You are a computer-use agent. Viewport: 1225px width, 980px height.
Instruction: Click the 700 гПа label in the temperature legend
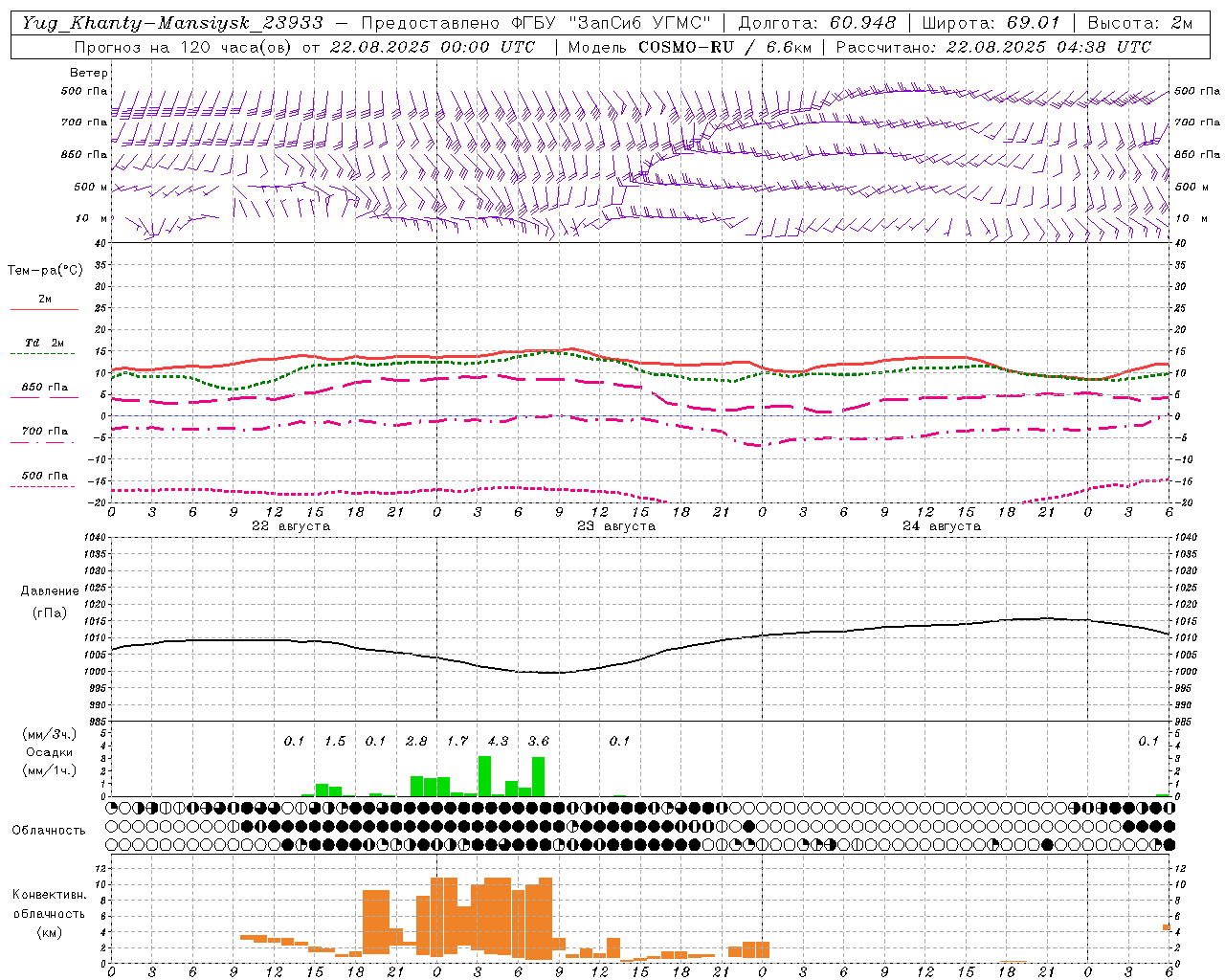coord(45,432)
